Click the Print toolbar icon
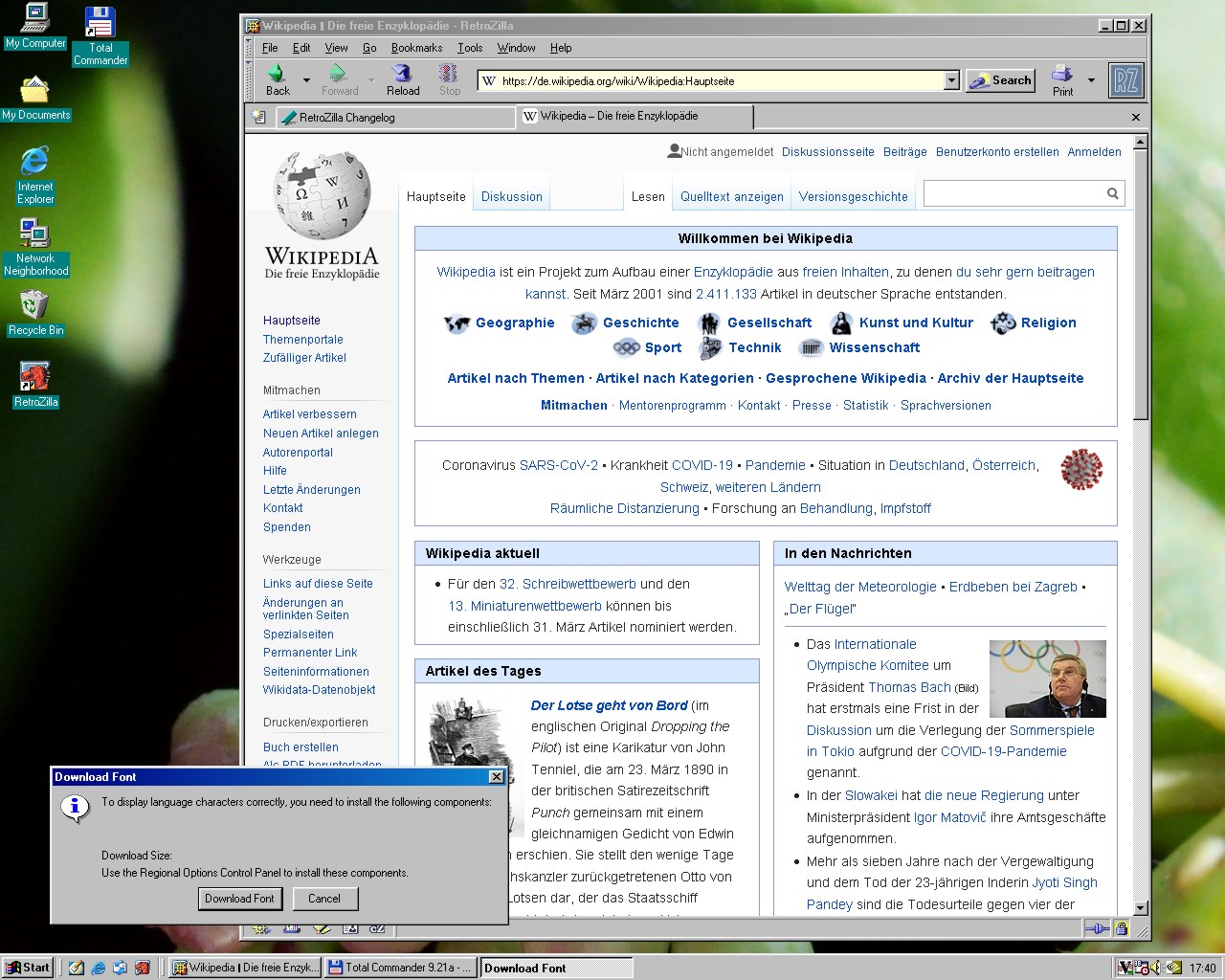 [1062, 75]
